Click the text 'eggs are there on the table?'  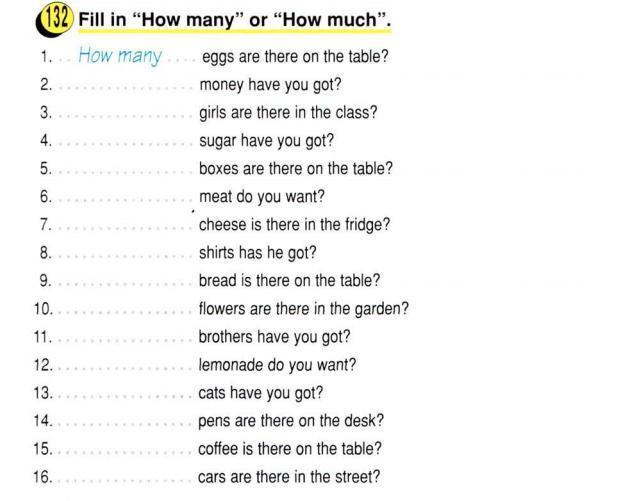[x=295, y=57]
